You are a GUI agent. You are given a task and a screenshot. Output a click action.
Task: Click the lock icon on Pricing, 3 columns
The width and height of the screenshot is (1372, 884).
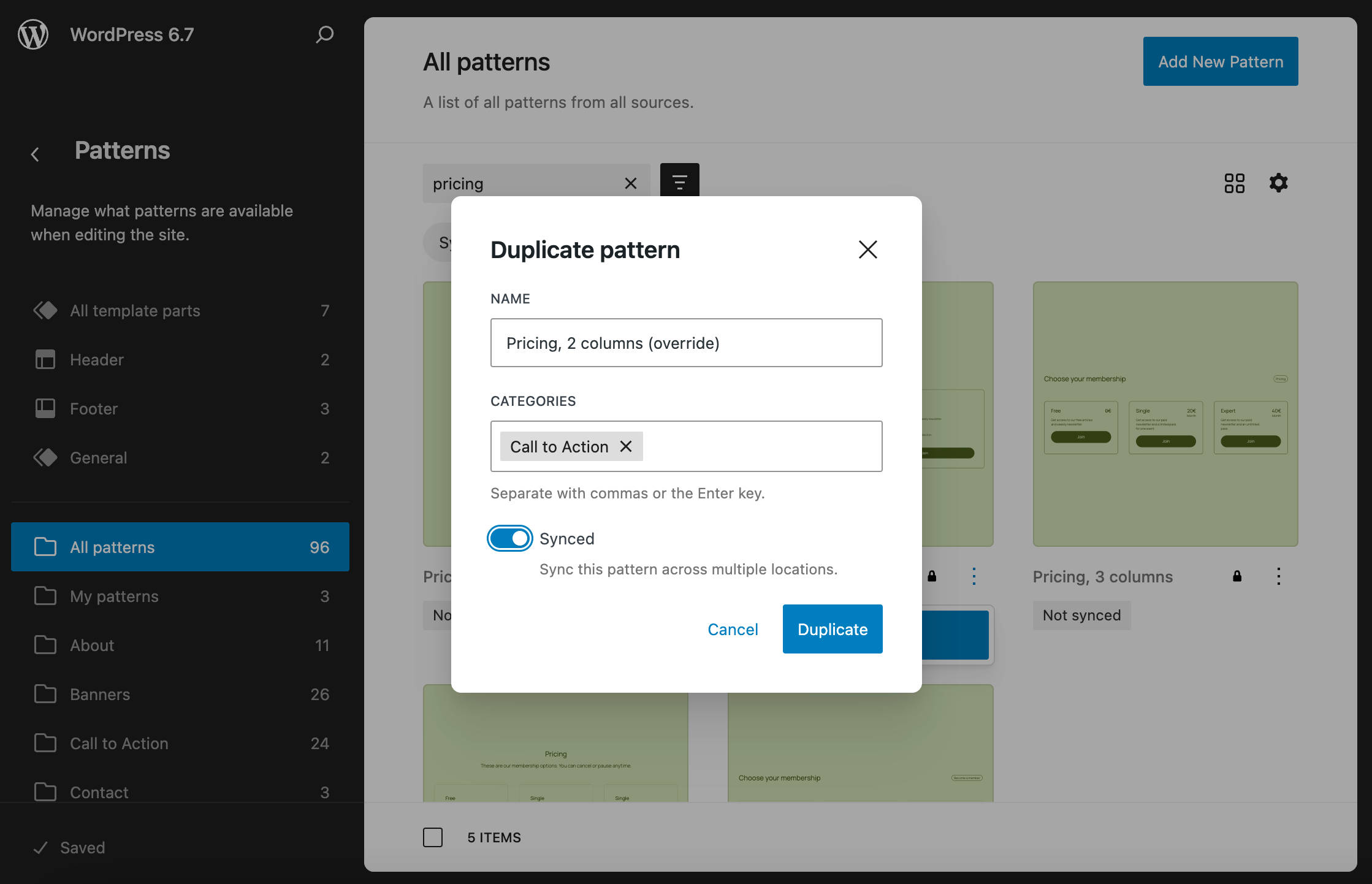(x=1237, y=576)
